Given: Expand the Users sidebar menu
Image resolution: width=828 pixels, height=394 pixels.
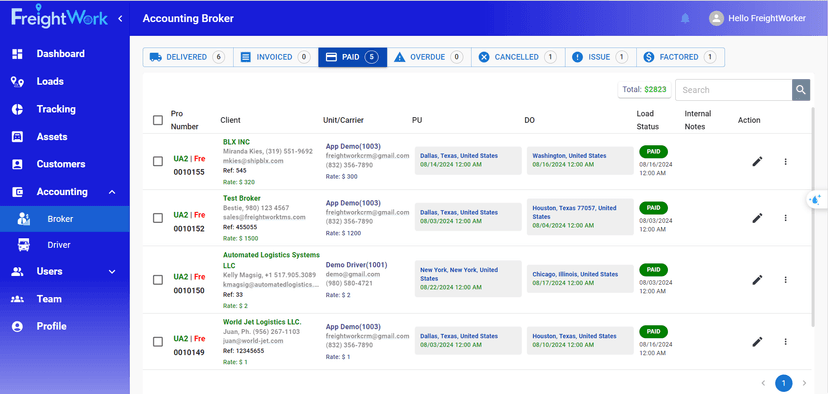Looking at the screenshot, I should coord(112,271).
